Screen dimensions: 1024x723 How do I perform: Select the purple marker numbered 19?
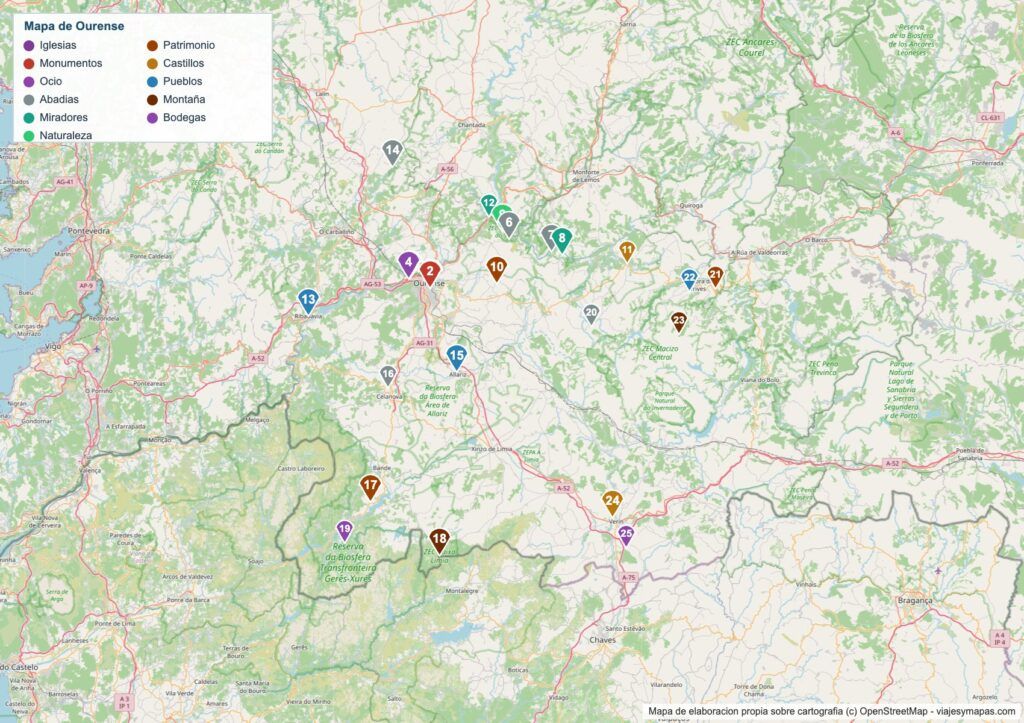[x=344, y=530]
